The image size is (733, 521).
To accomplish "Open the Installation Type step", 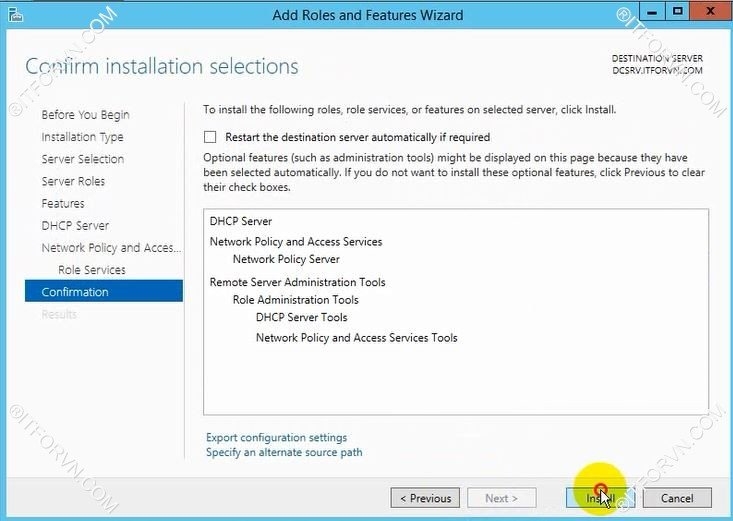I will pyautogui.click(x=82, y=137).
